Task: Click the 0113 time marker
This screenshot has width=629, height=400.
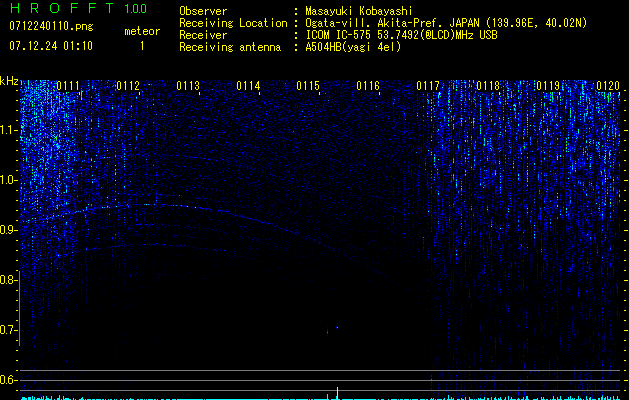Action: (188, 86)
